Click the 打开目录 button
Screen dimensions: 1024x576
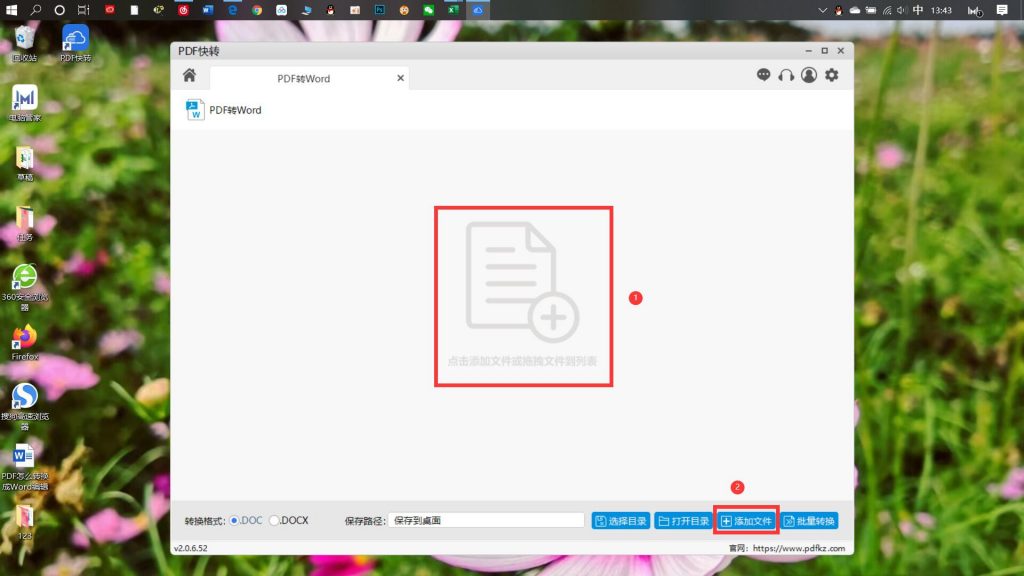point(683,520)
